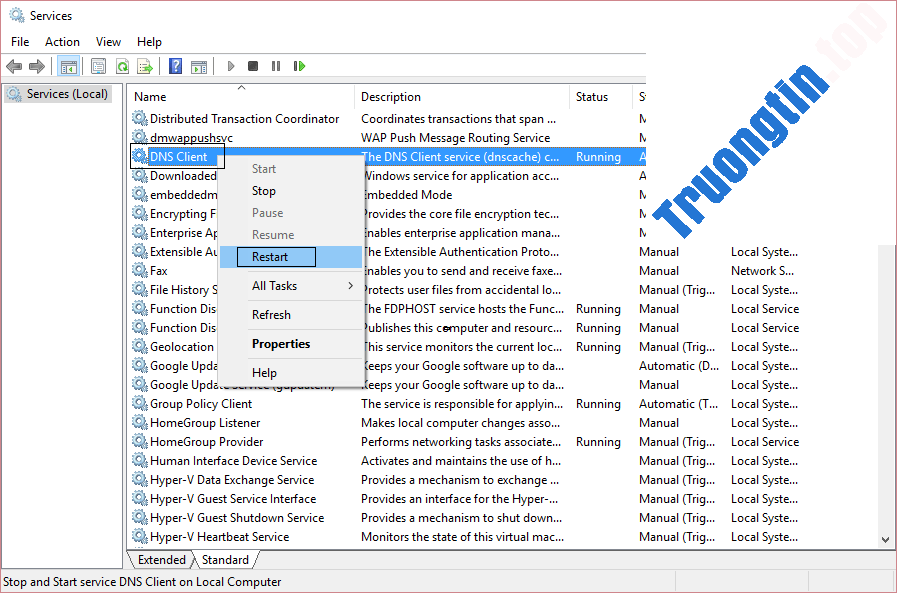The height and width of the screenshot is (593, 897).
Task: Click the Export List toolbar icon
Action: [x=145, y=66]
